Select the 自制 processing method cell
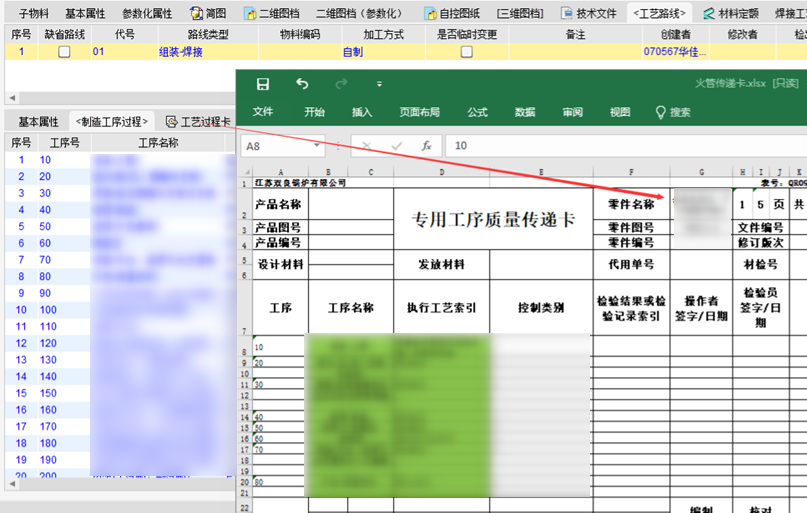The image size is (807, 513). (383, 52)
